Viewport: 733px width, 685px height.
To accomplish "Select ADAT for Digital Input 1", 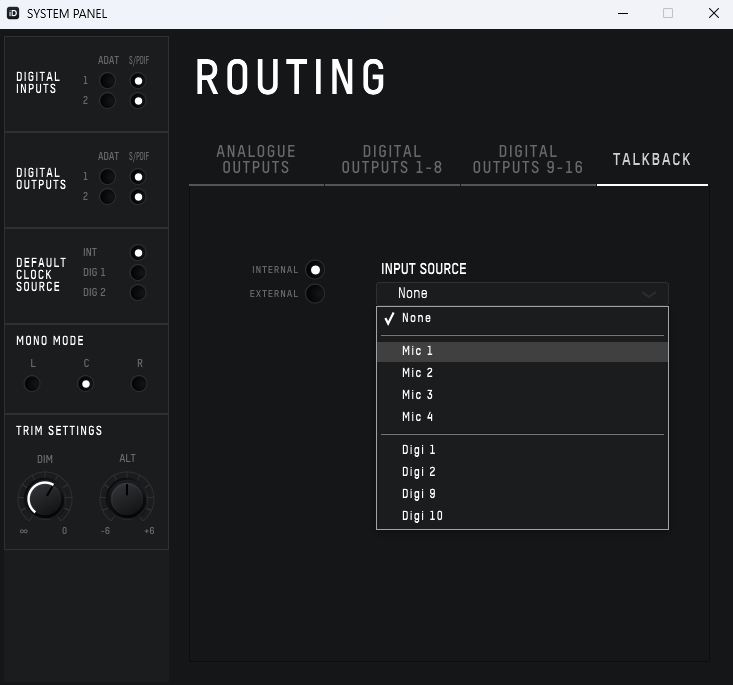I will click(x=108, y=81).
